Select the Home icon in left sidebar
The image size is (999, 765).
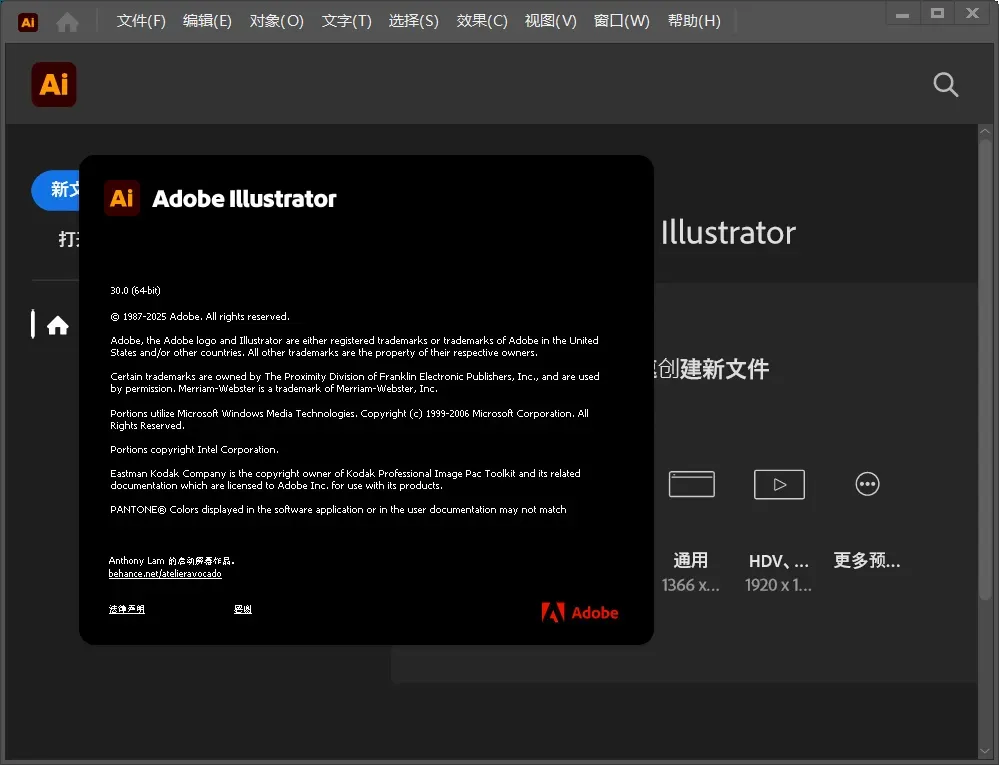coord(57,325)
